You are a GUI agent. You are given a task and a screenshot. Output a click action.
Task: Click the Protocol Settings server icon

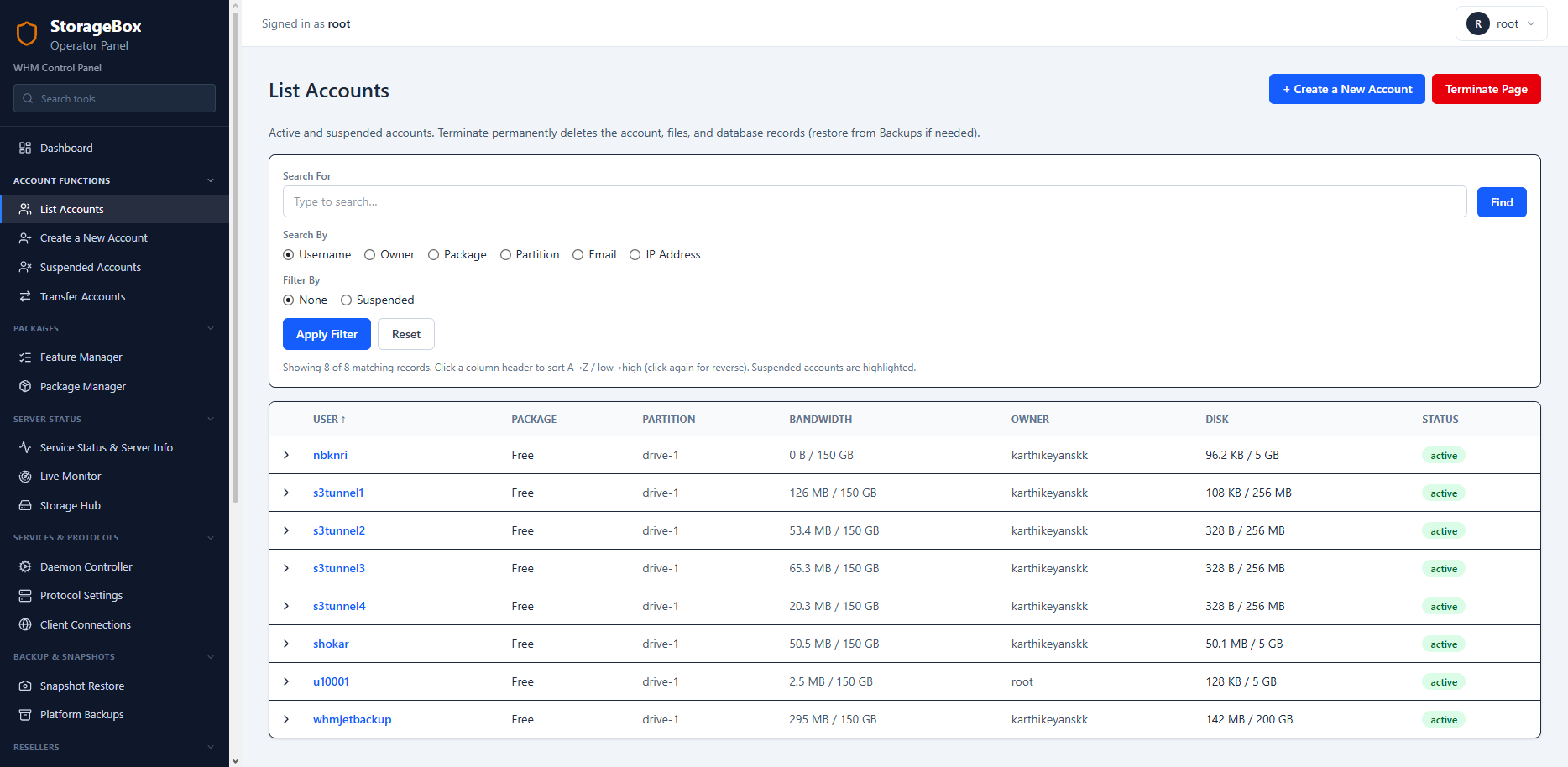25,596
